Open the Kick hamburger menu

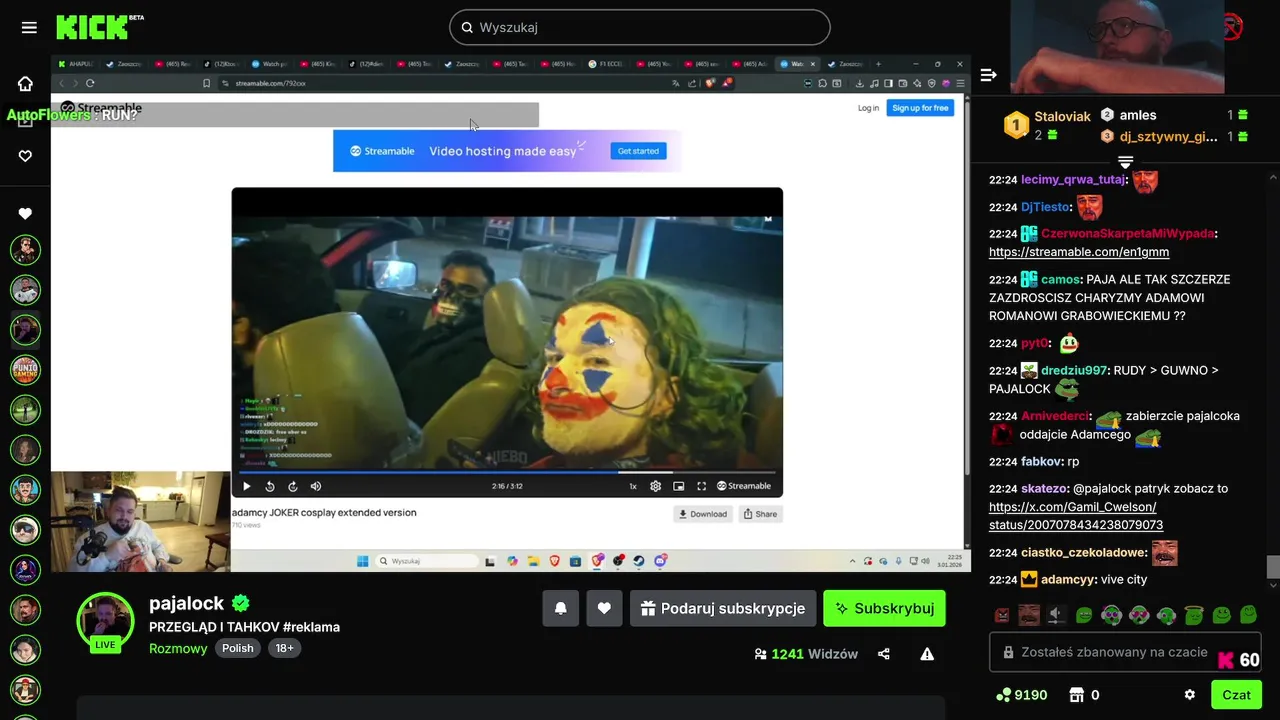pyautogui.click(x=29, y=28)
